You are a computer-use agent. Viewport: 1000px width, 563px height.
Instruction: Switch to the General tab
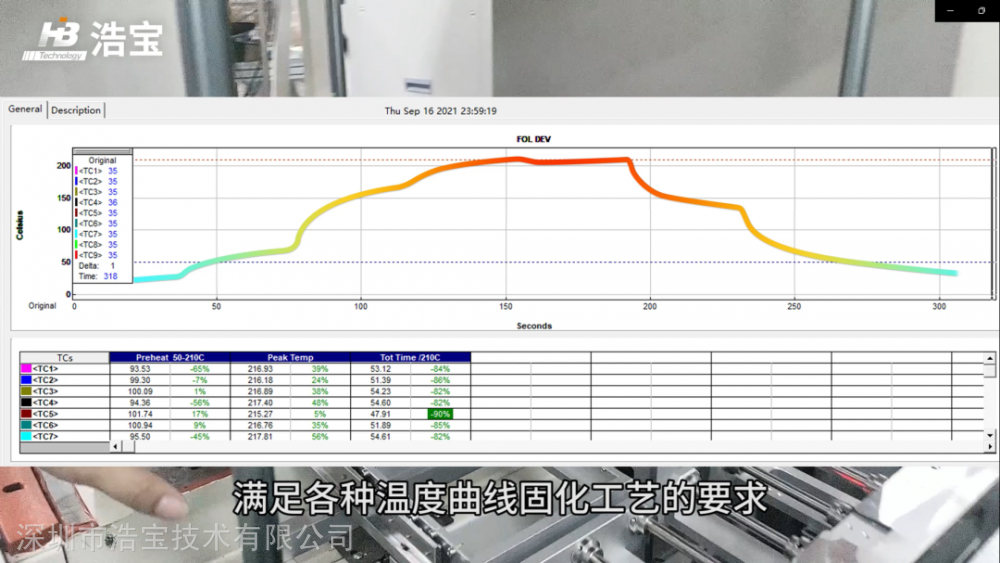[25, 109]
